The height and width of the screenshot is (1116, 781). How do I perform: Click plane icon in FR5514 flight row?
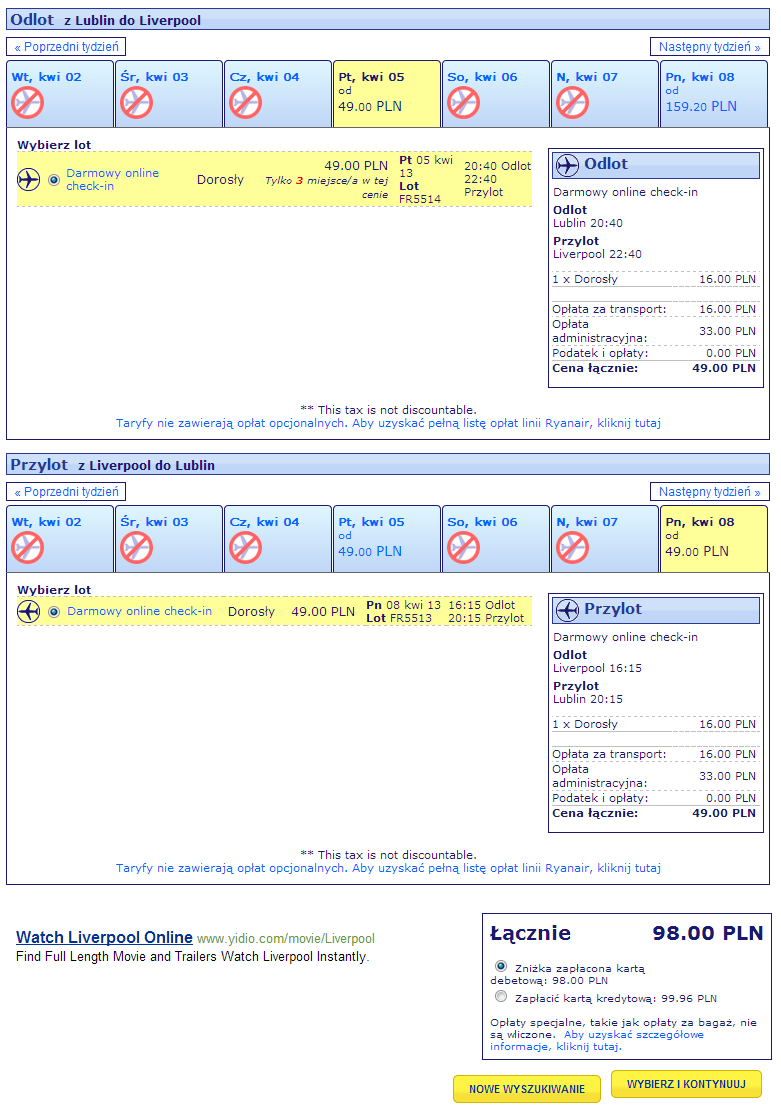(x=28, y=179)
